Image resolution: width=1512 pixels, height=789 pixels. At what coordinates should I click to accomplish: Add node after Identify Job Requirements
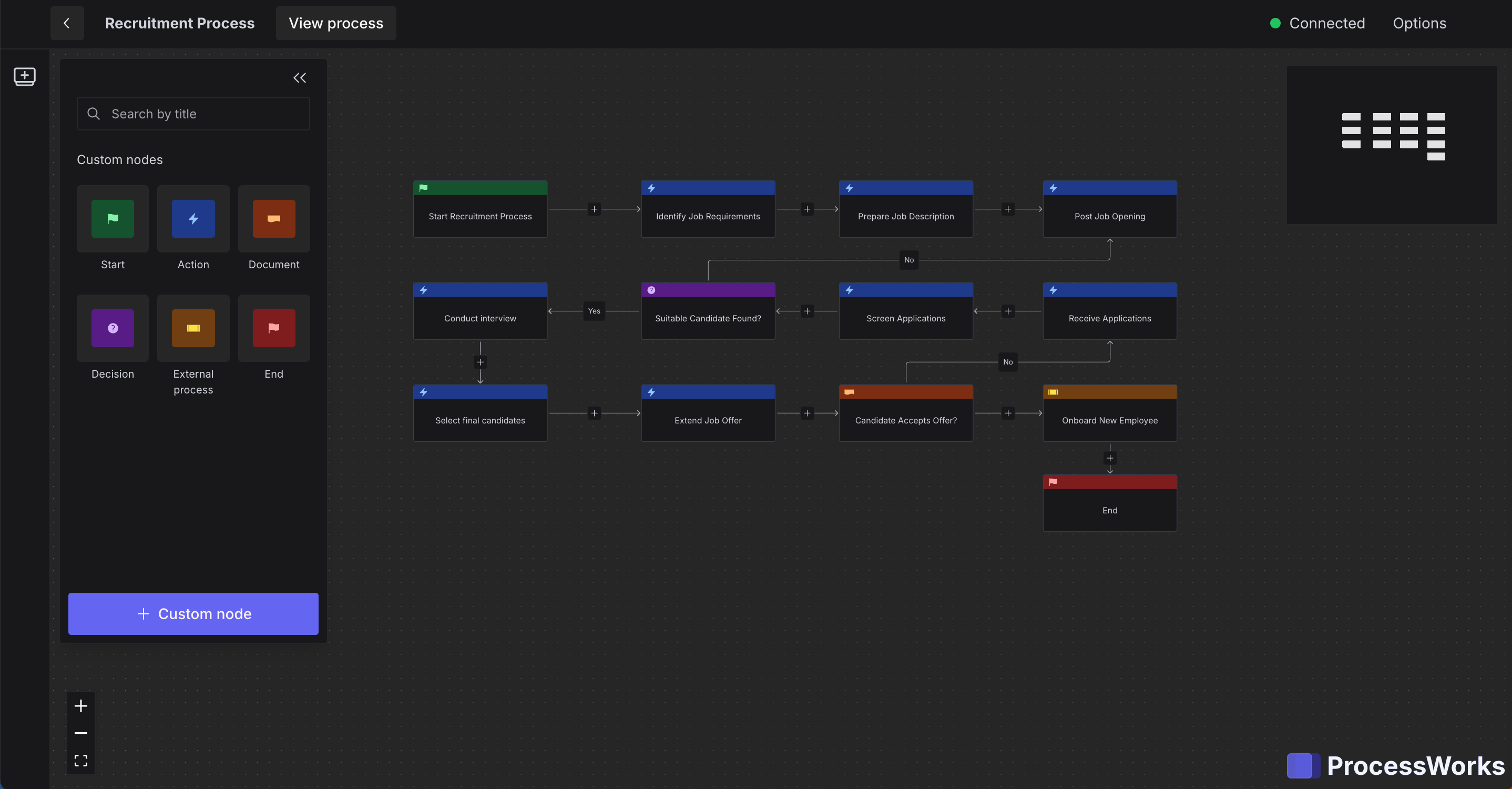(807, 209)
